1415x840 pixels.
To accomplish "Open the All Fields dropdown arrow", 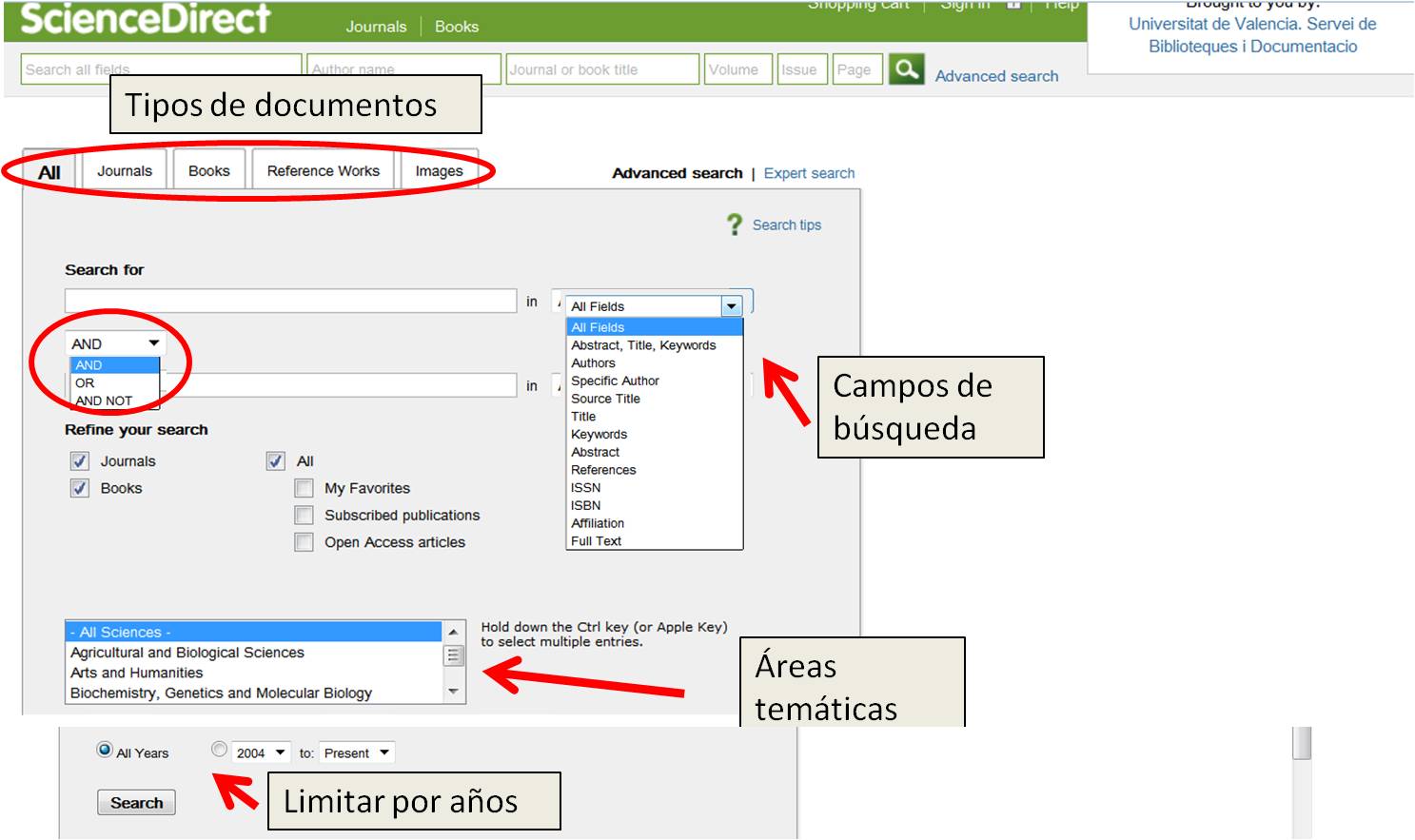I will [x=731, y=306].
